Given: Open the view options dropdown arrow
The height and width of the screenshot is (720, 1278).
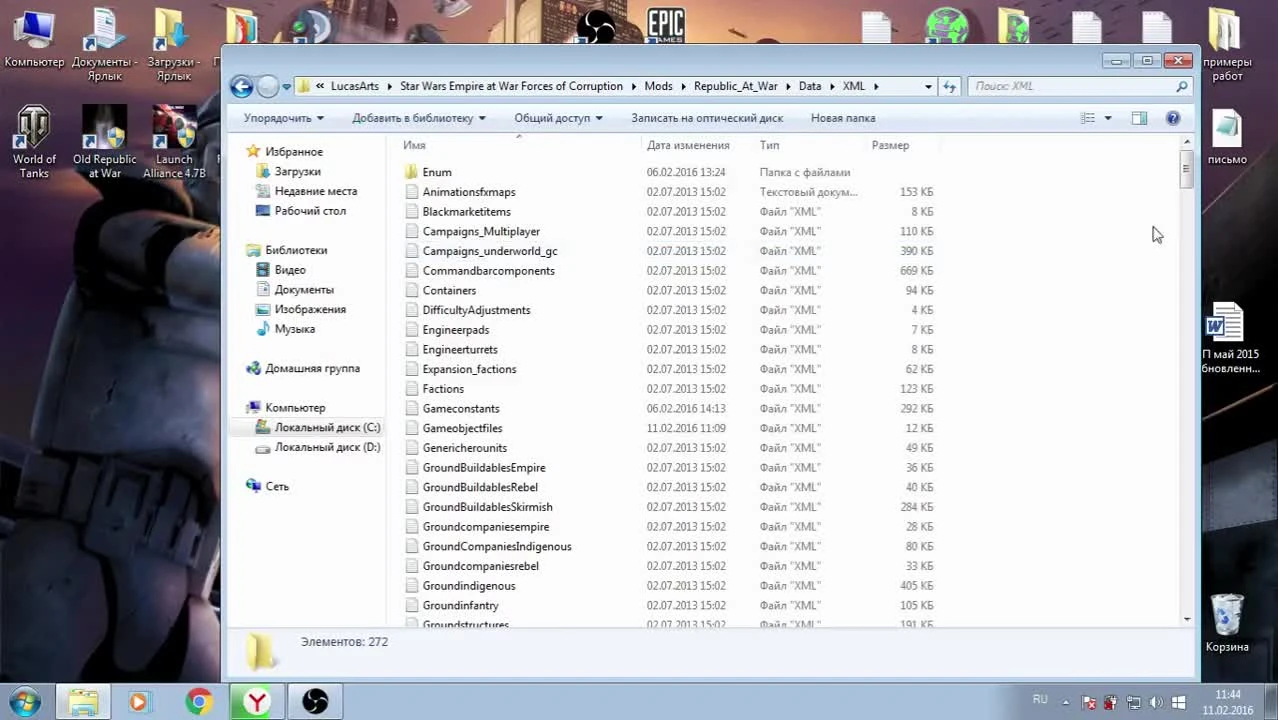Looking at the screenshot, I should [1108, 118].
